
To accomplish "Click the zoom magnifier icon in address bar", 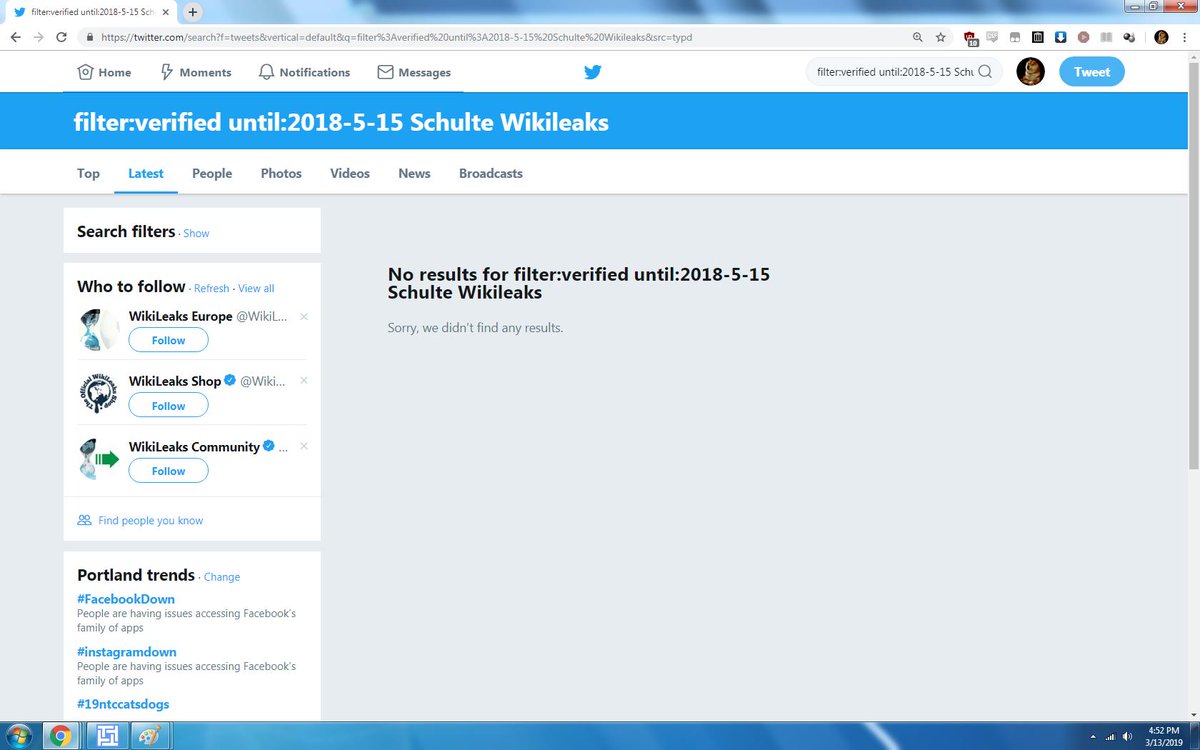I will (917, 37).
